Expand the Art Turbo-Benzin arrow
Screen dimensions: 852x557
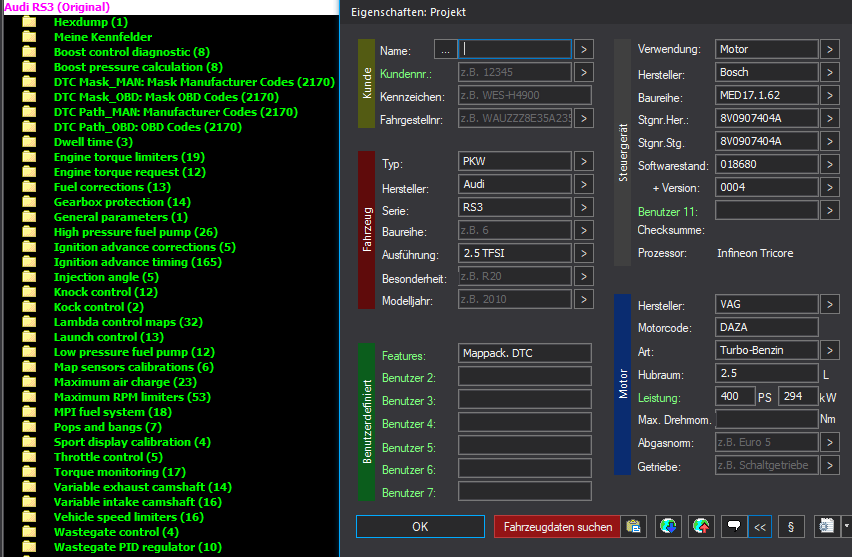pyautogui.click(x=830, y=350)
